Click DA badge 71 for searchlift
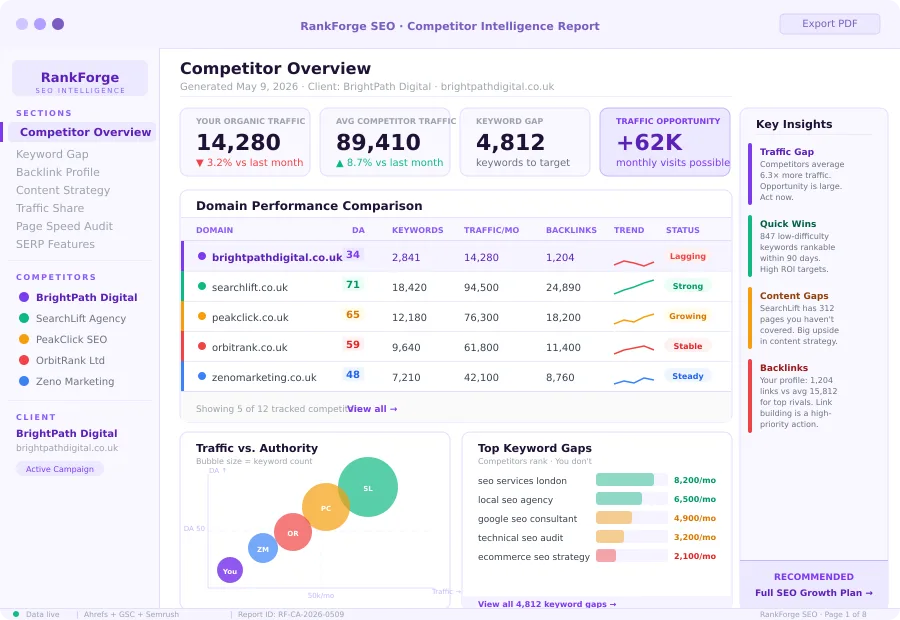 click(353, 285)
